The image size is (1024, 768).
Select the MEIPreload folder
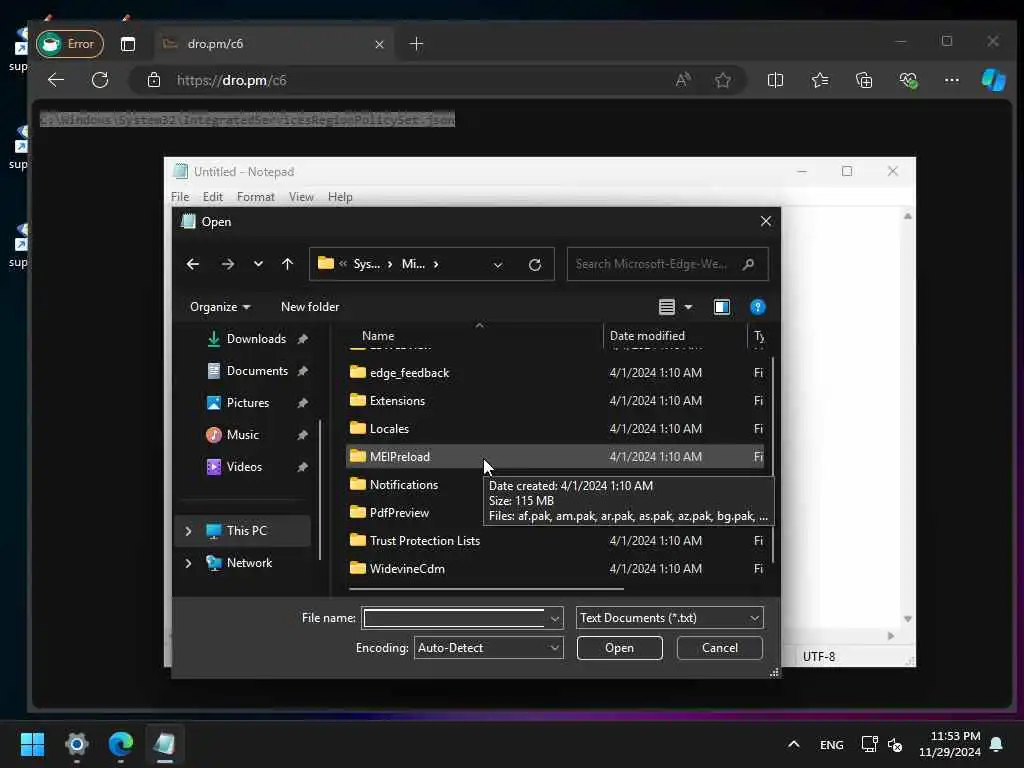point(555,456)
